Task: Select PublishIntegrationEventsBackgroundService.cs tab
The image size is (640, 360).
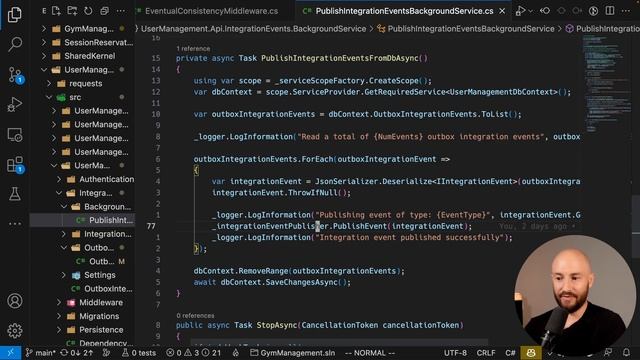Action: pyautogui.click(x=404, y=11)
